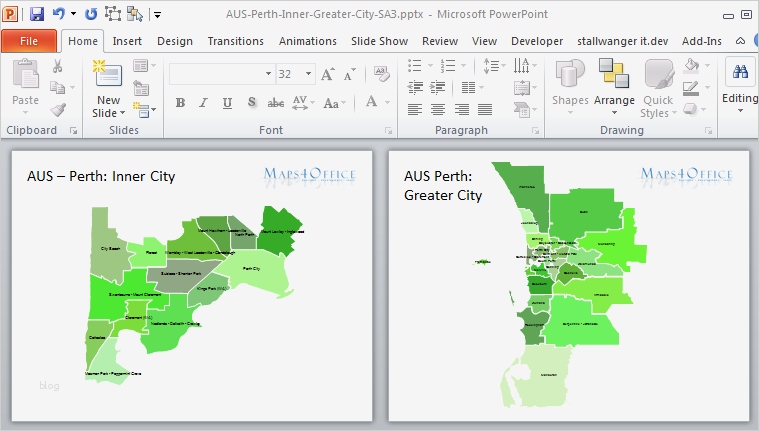Increase the list indent level
Viewport: 759px width, 431px height.
pyautogui.click(x=438, y=87)
